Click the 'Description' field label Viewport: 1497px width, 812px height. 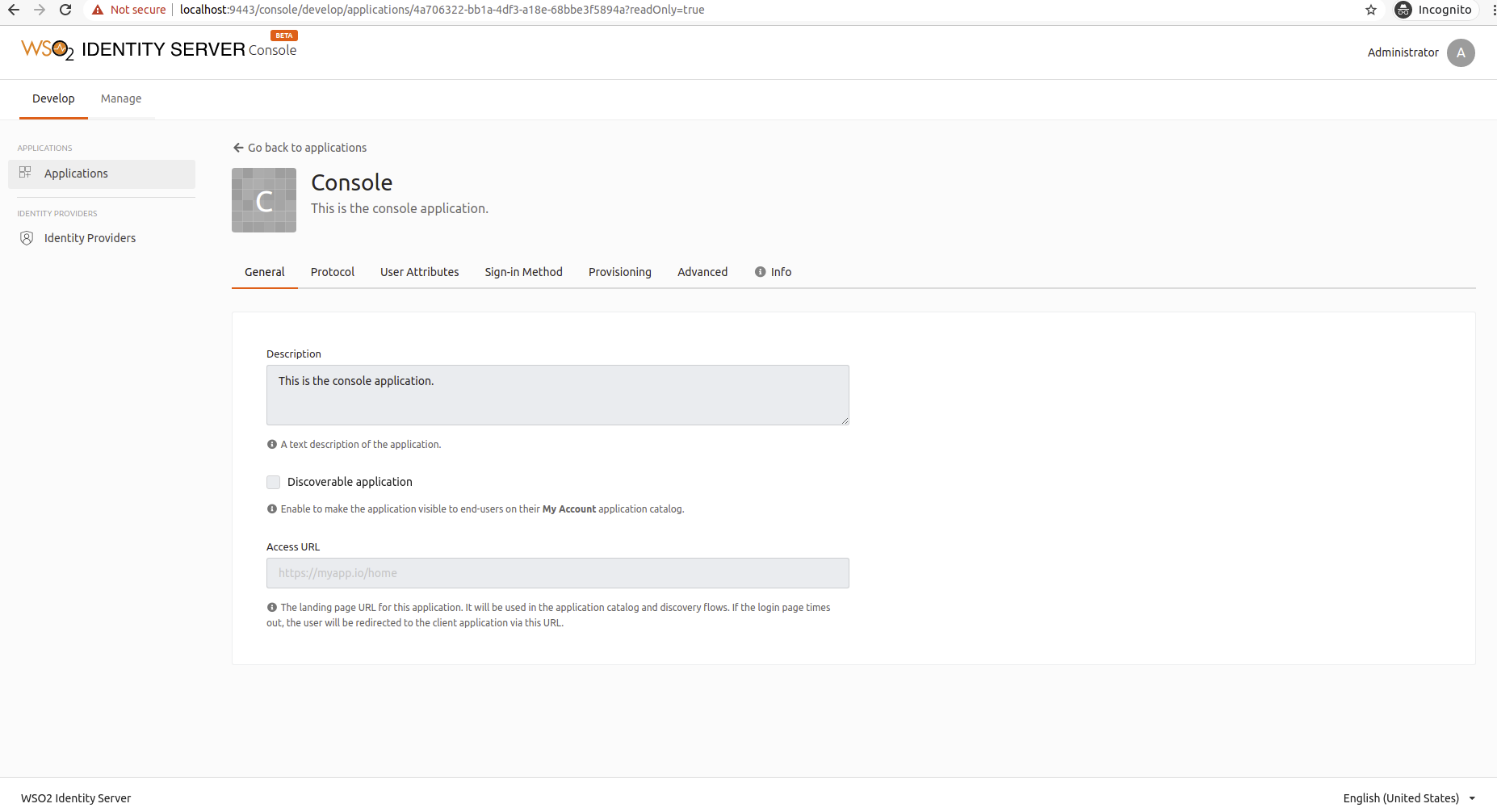[294, 354]
